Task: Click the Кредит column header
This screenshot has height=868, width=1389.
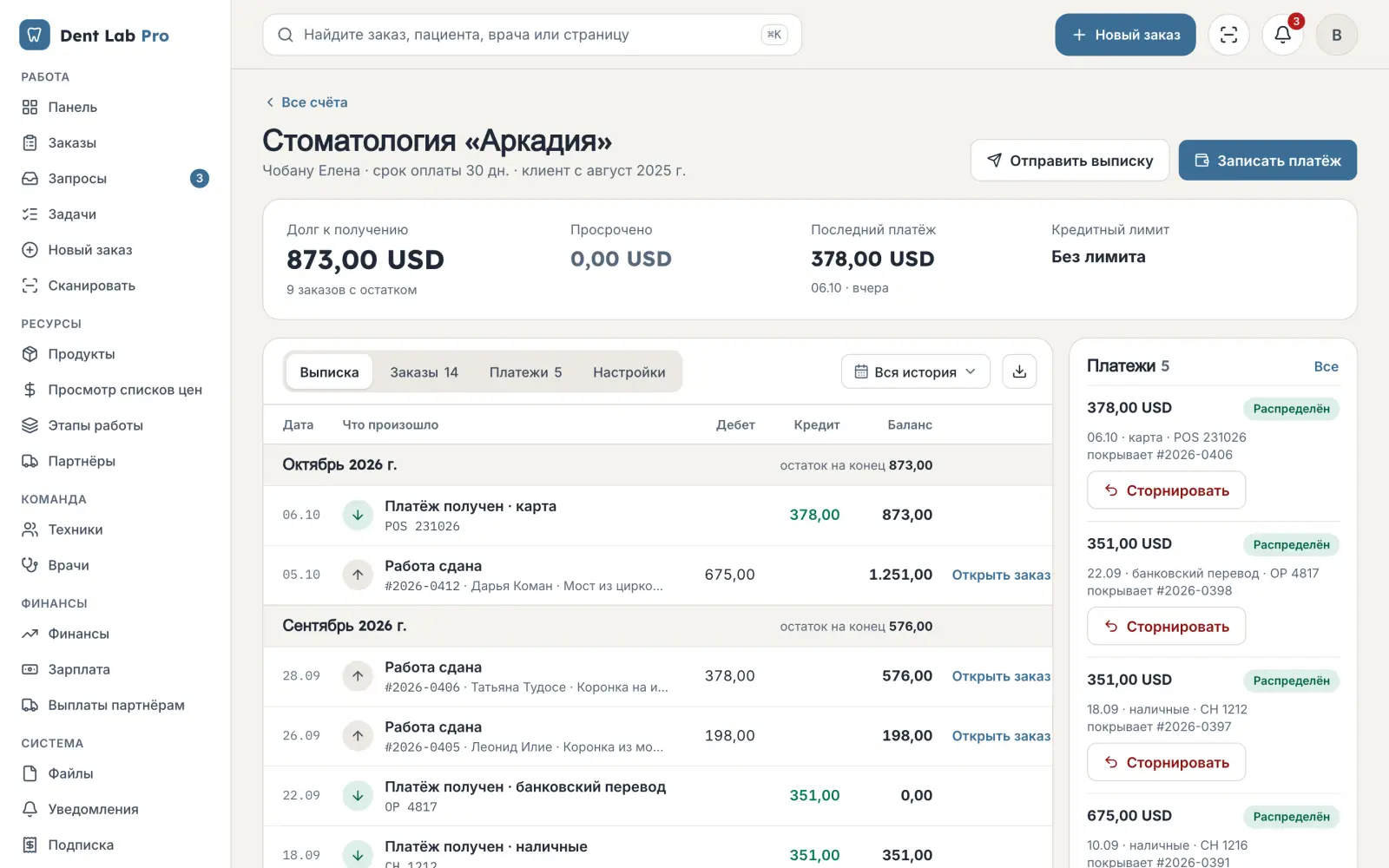Action: point(816,424)
